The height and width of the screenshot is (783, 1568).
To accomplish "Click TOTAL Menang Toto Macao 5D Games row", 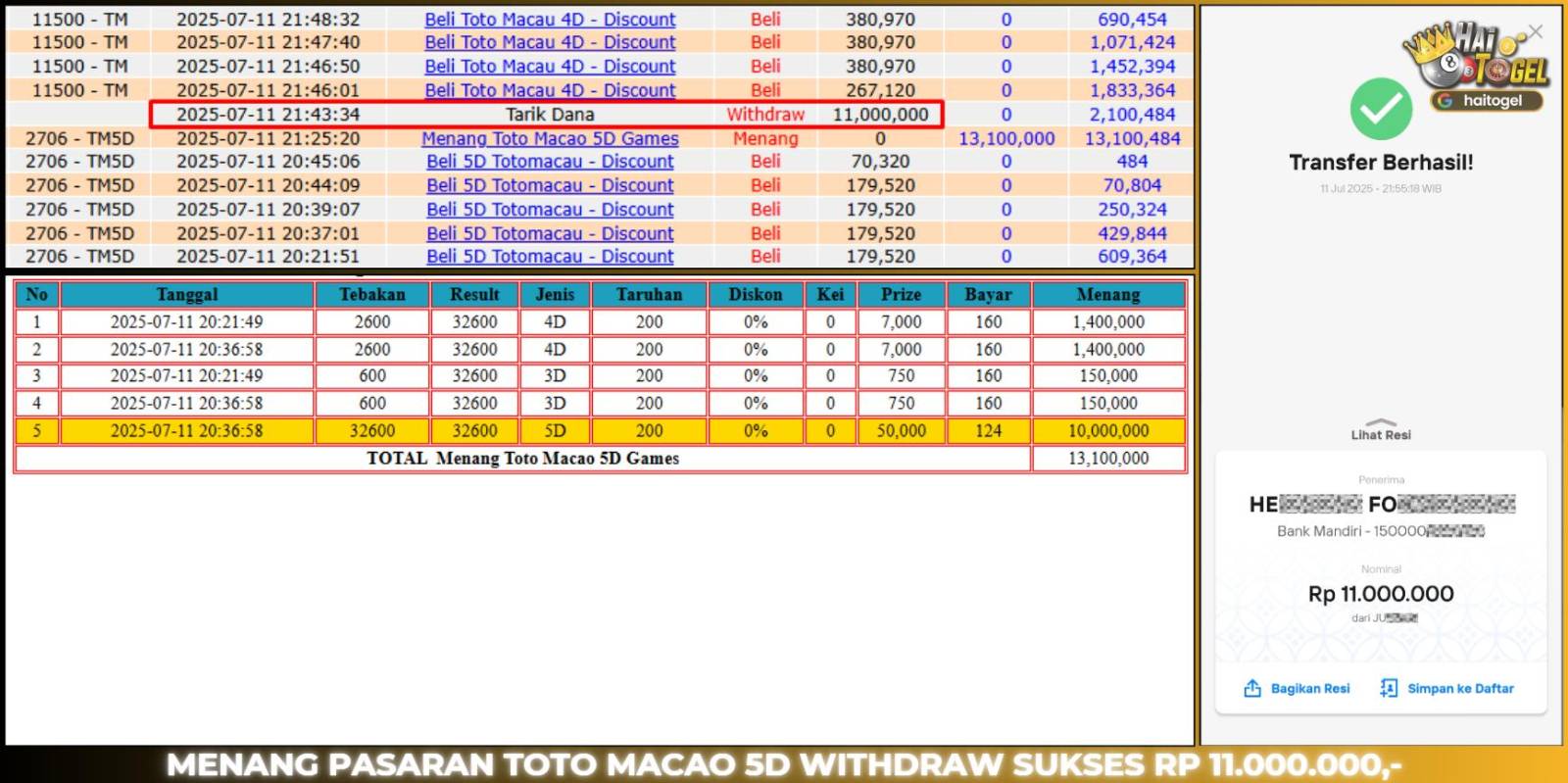I will [x=523, y=458].
